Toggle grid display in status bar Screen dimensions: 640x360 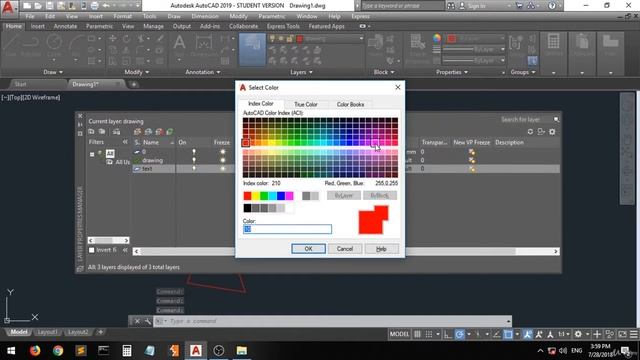point(418,334)
